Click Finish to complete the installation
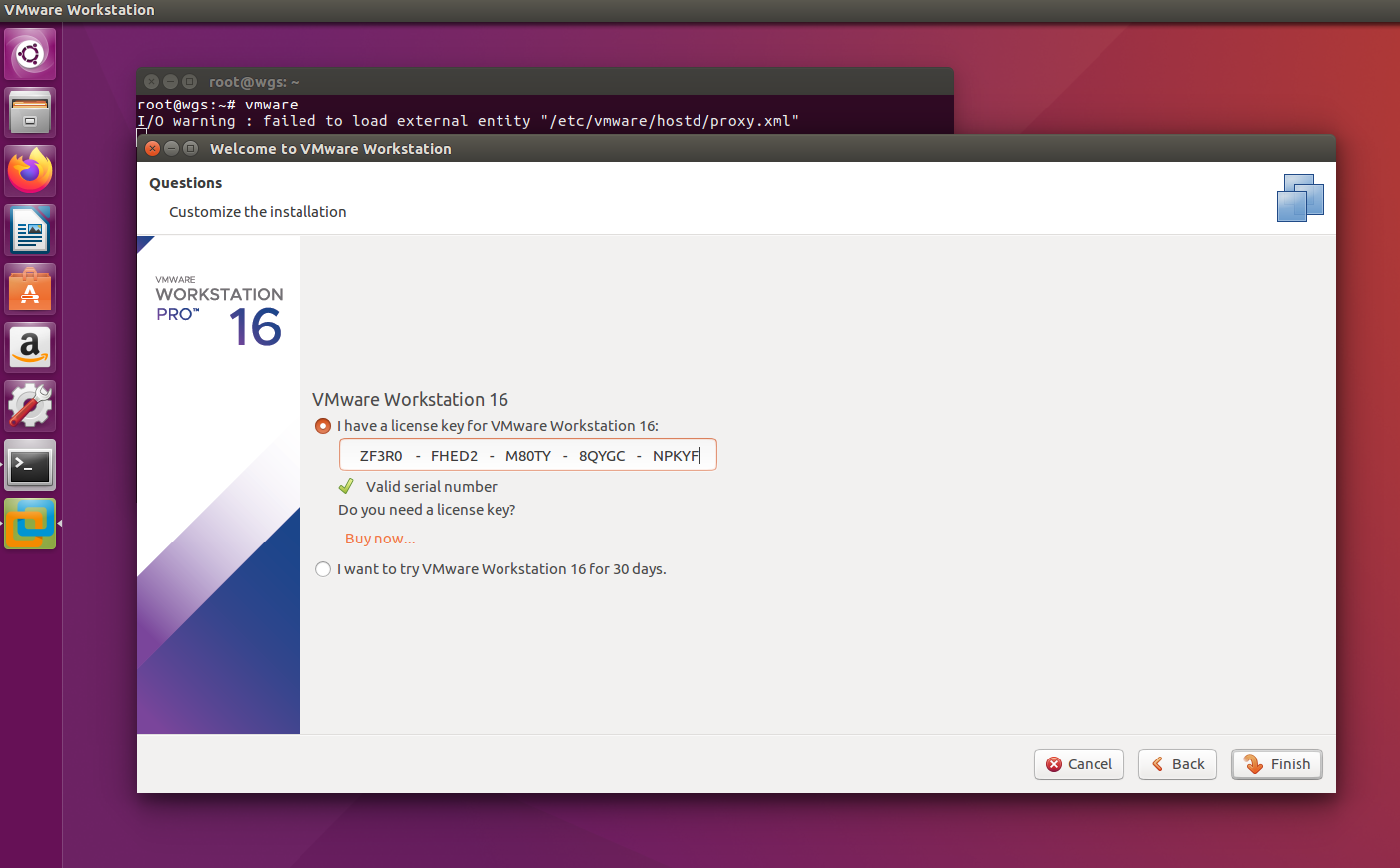The image size is (1400, 868). point(1278,764)
